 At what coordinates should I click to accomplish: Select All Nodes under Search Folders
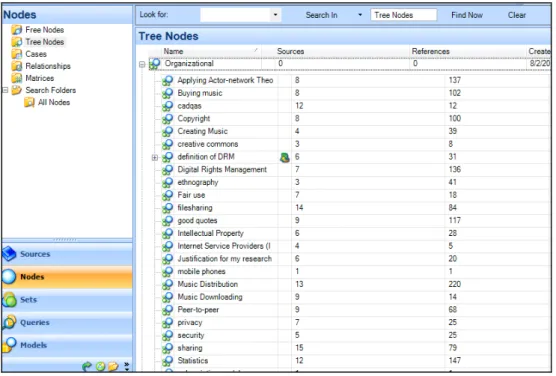(x=54, y=103)
